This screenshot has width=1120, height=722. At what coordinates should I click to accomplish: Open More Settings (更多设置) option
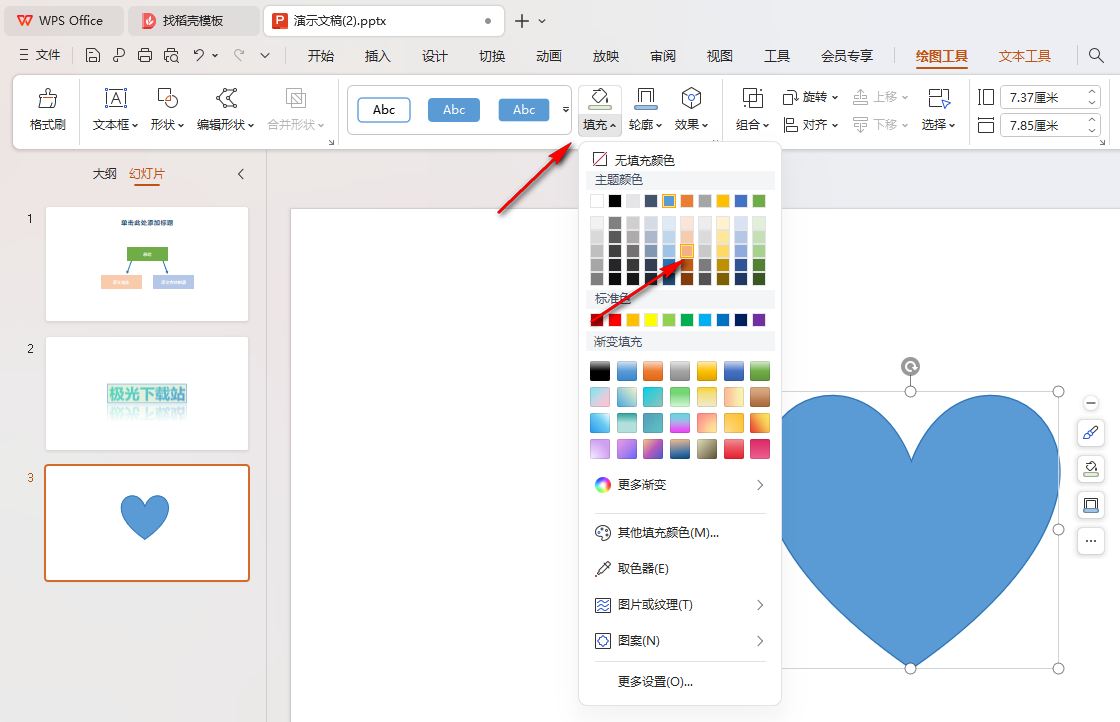tap(655, 681)
